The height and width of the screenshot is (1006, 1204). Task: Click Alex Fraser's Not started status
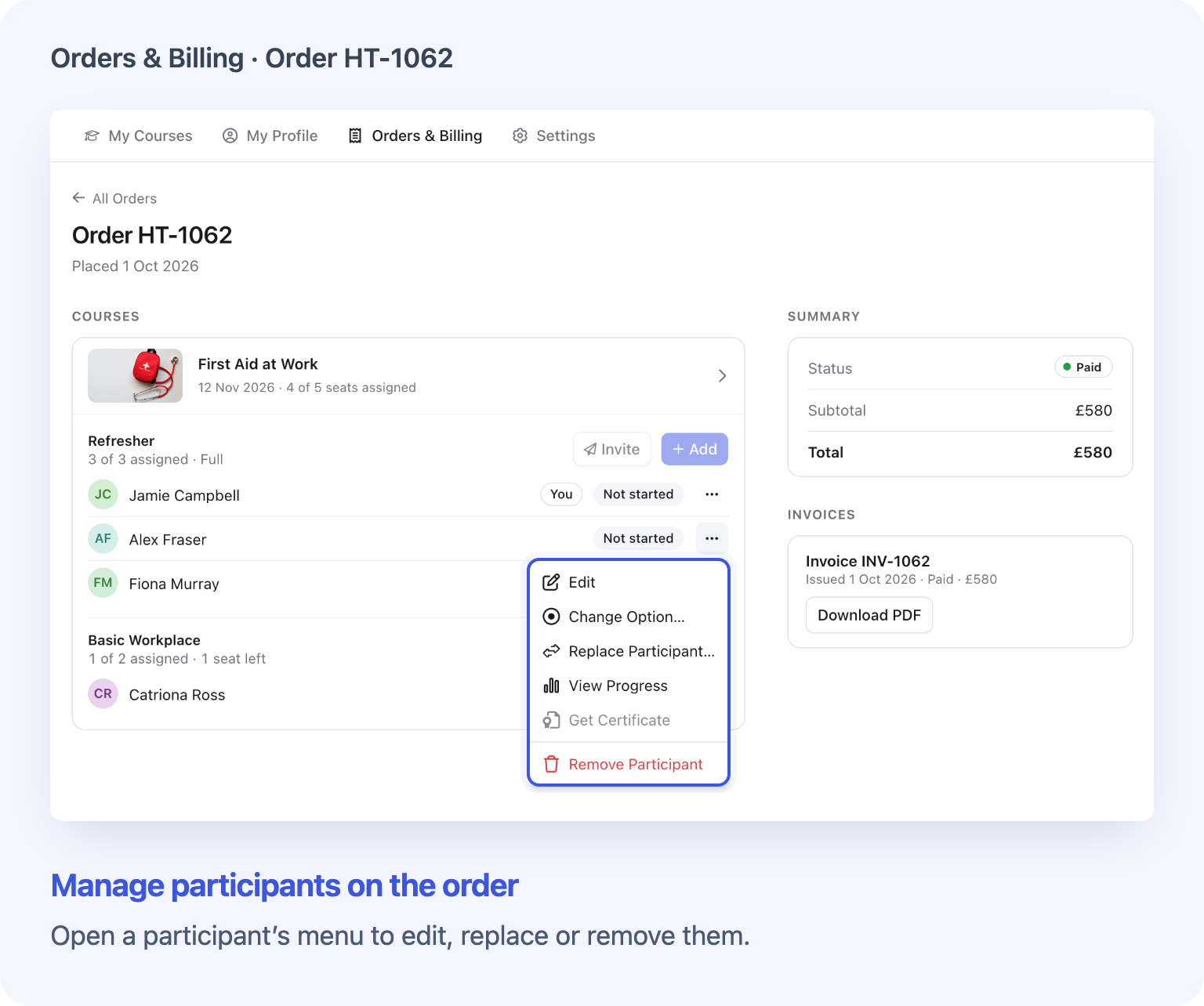click(638, 538)
